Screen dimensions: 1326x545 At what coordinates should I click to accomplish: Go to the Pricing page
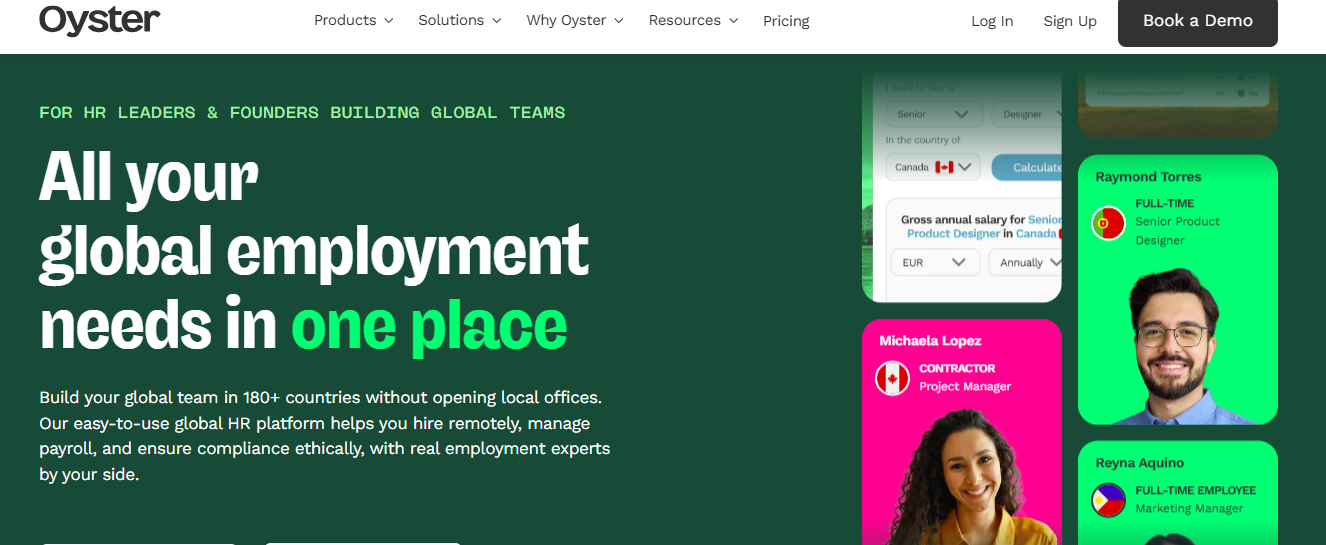click(x=786, y=21)
